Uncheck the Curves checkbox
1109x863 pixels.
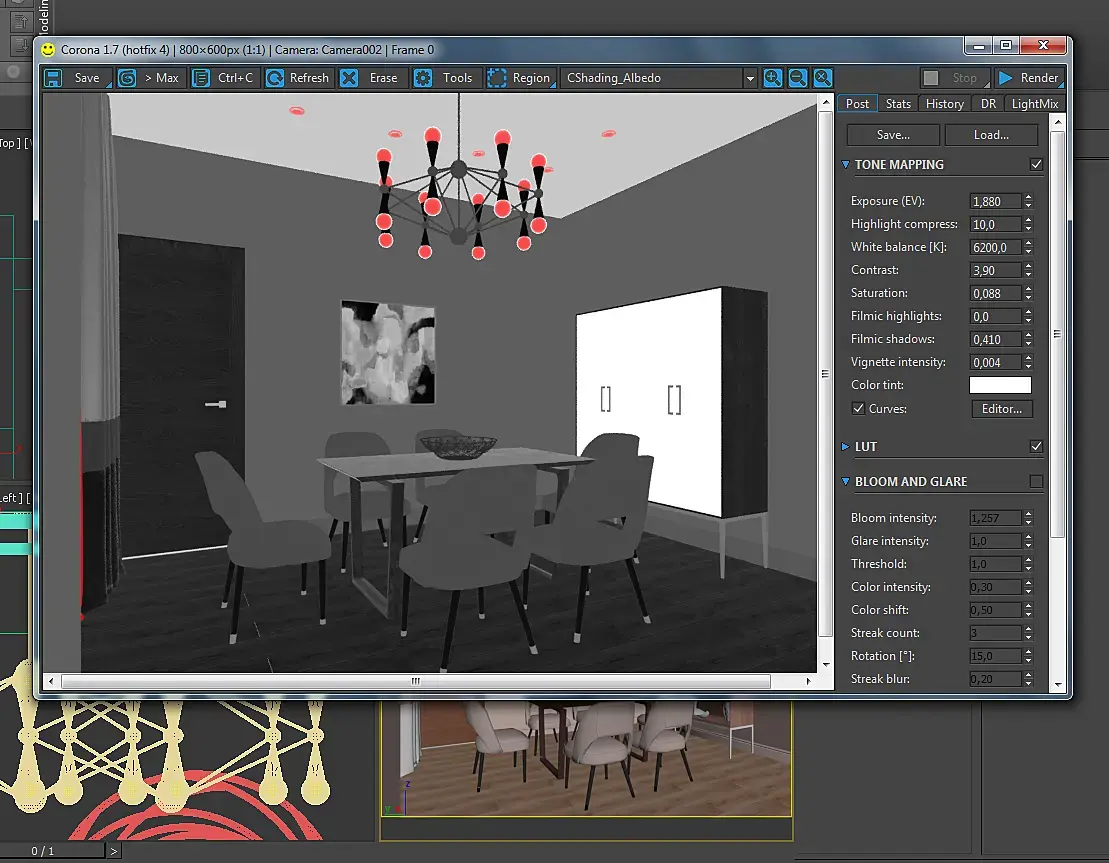tap(858, 409)
